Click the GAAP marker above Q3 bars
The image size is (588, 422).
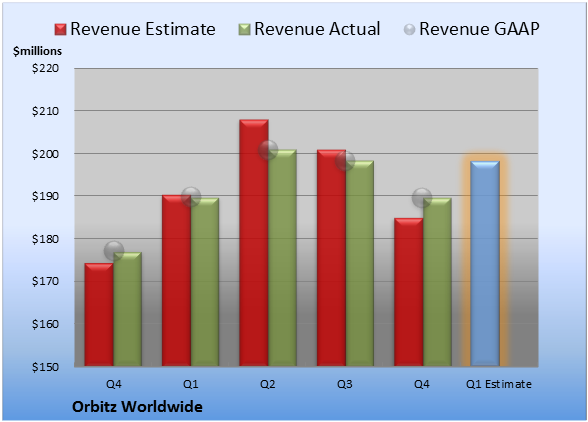pyautogui.click(x=345, y=161)
